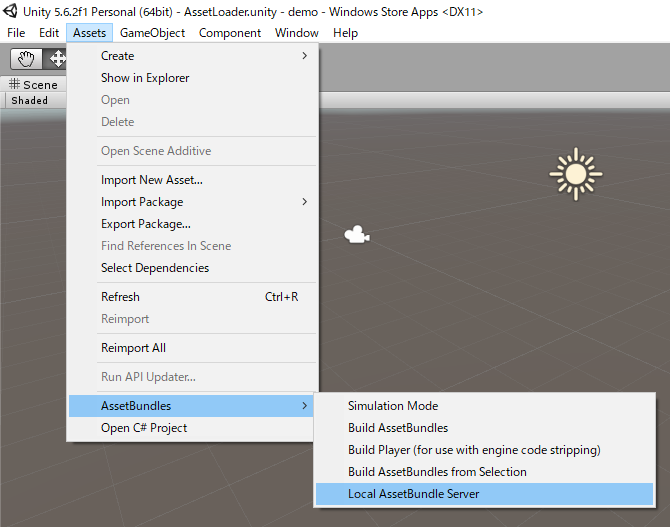
Task: Expand the AssetBundles submenu
Action: pyautogui.click(x=191, y=406)
